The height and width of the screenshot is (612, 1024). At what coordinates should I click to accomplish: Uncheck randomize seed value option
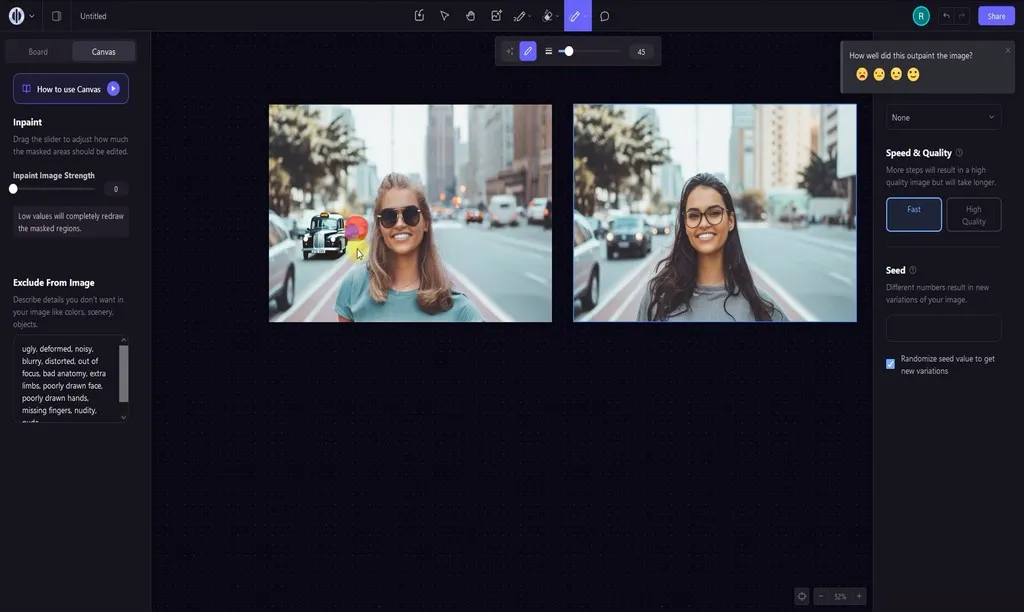889,363
